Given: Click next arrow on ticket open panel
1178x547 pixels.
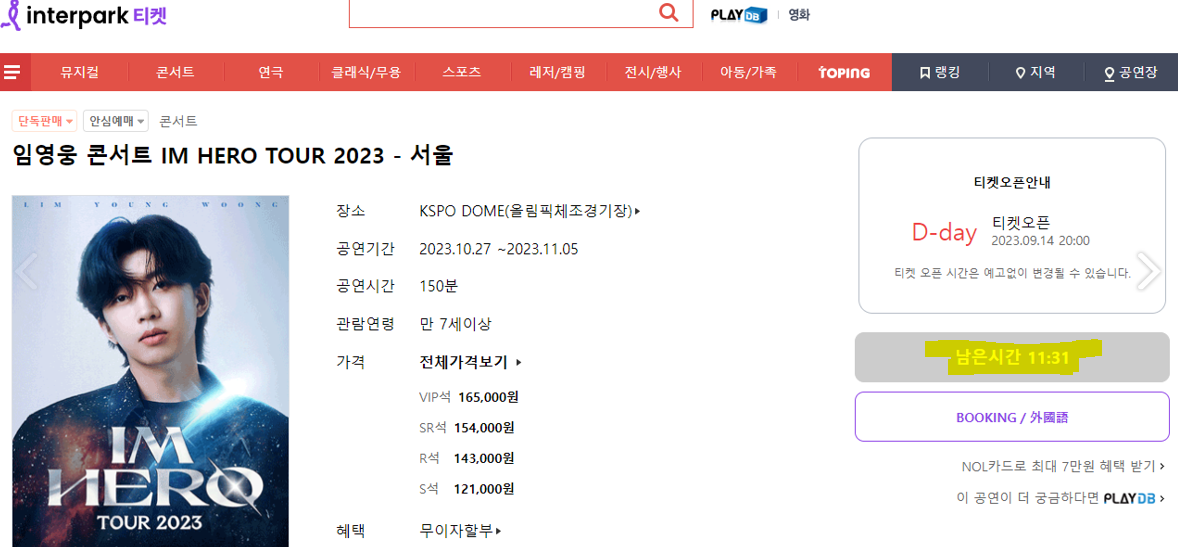Looking at the screenshot, I should (x=1149, y=271).
